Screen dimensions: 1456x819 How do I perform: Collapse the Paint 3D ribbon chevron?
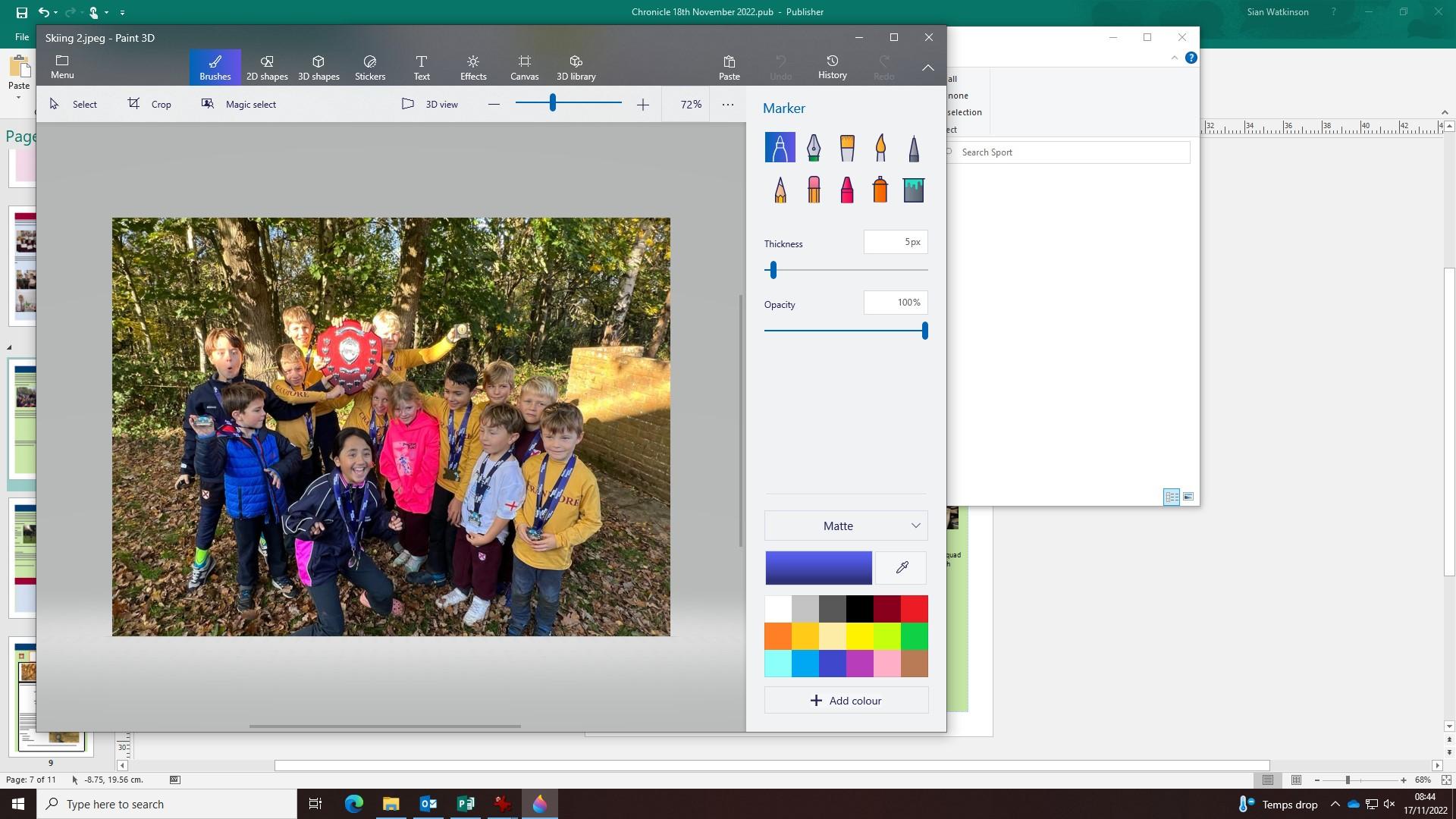(x=927, y=67)
